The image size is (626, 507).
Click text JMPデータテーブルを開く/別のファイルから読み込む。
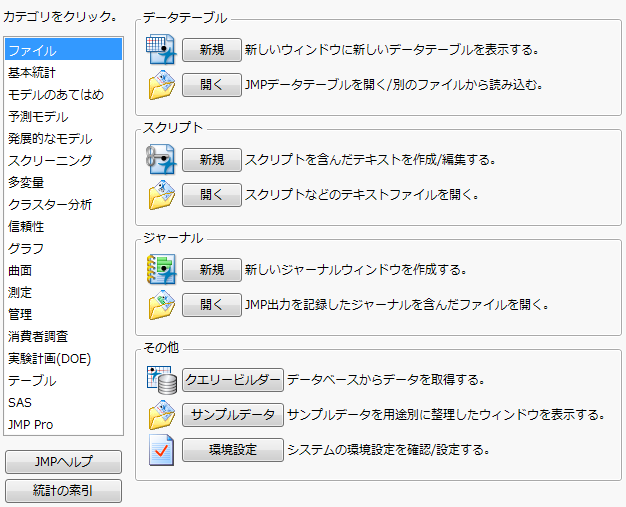click(394, 85)
